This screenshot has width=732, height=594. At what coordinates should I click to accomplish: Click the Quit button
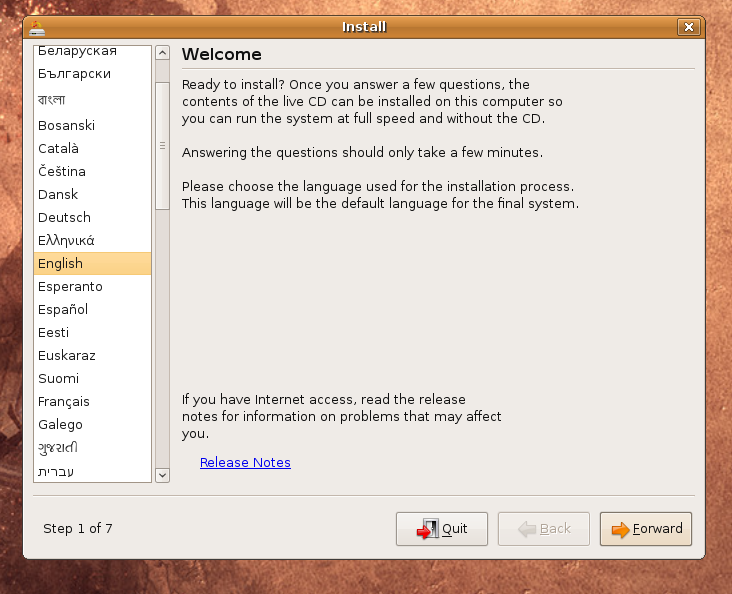442,529
